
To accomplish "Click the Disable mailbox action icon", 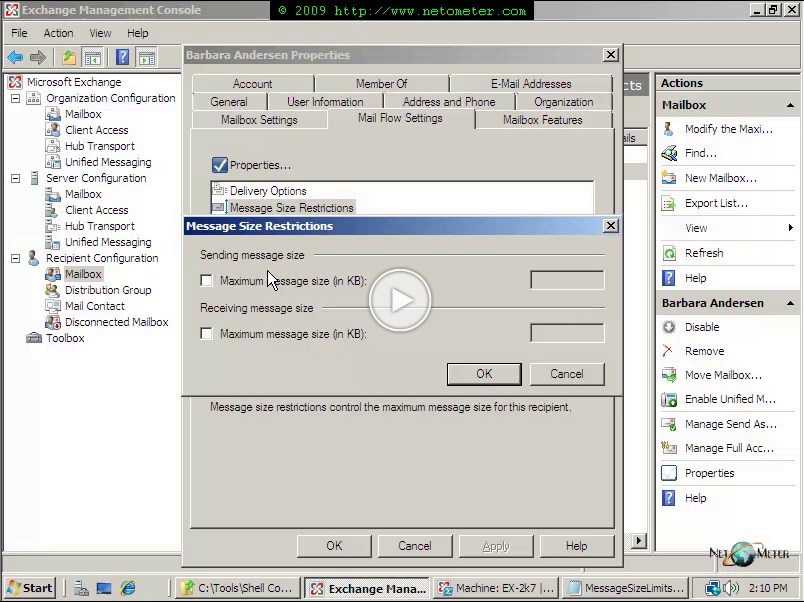I will pos(669,327).
